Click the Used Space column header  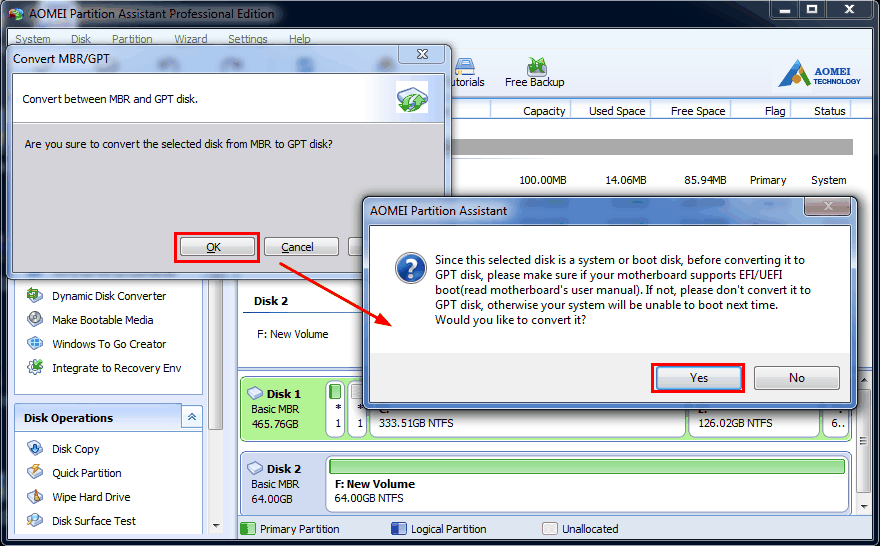click(x=617, y=111)
